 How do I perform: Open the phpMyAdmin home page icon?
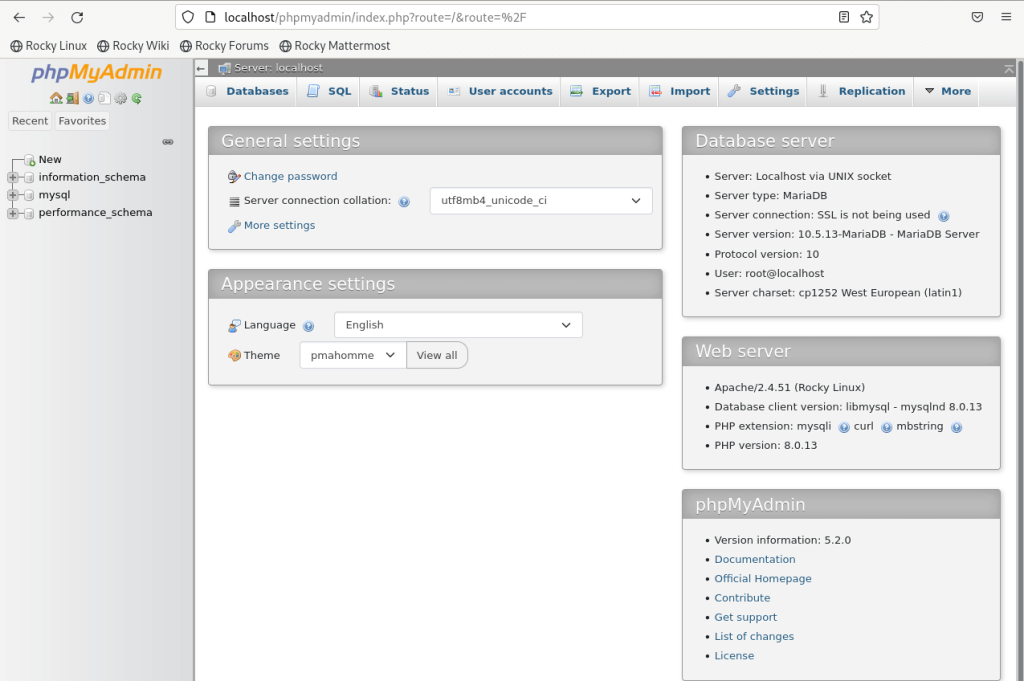(x=56, y=98)
